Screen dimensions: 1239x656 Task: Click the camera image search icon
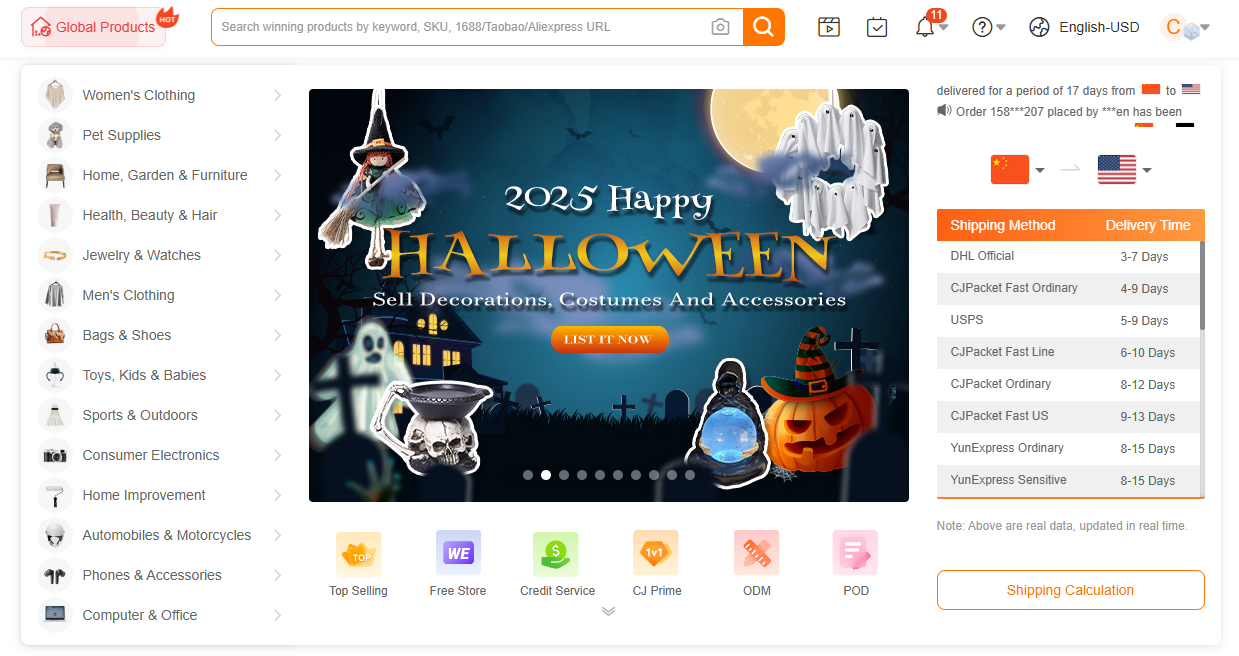coord(720,27)
